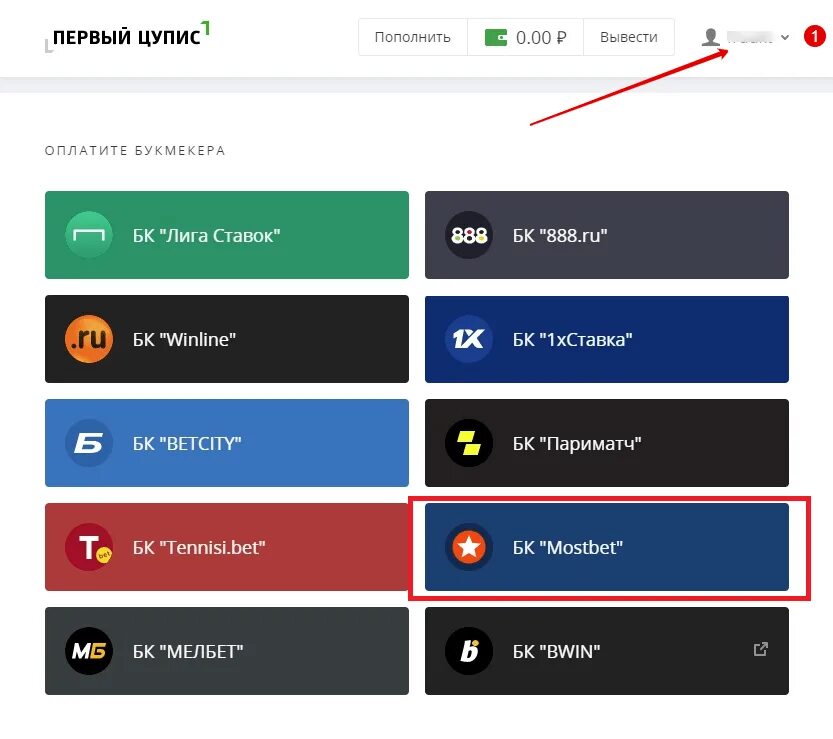Click the 888 round logo icon
The image size is (833, 739).
pos(469,235)
